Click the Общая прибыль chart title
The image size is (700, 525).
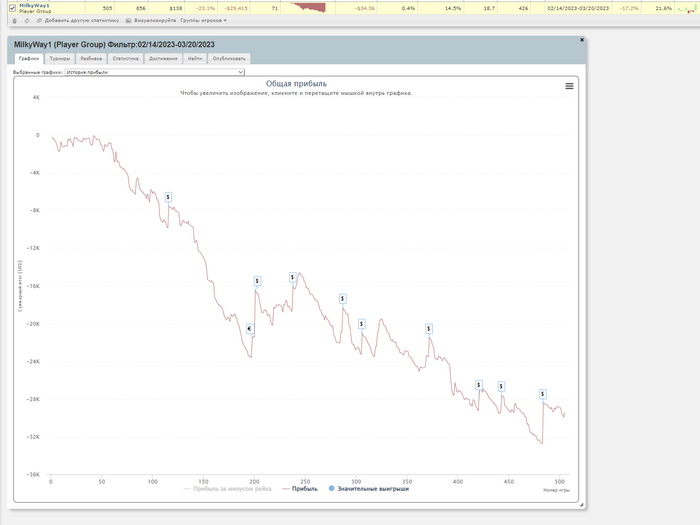point(296,83)
